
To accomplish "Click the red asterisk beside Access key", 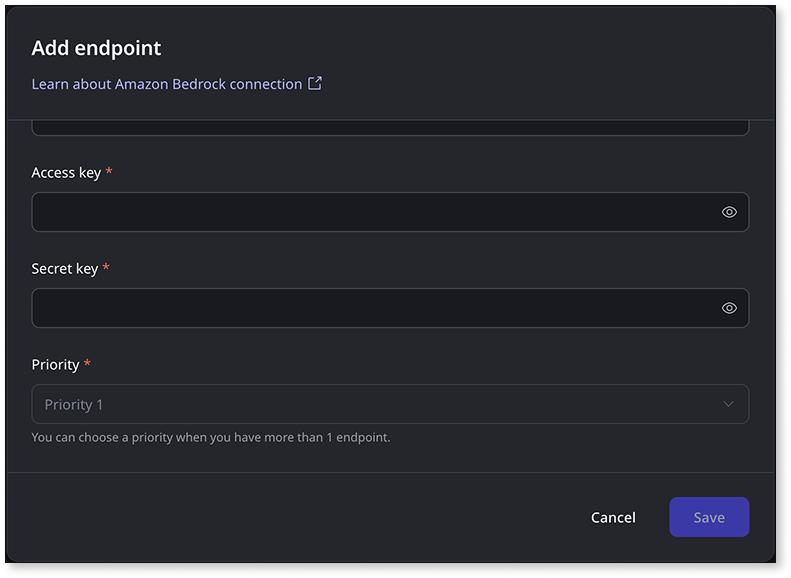I will coord(109,172).
